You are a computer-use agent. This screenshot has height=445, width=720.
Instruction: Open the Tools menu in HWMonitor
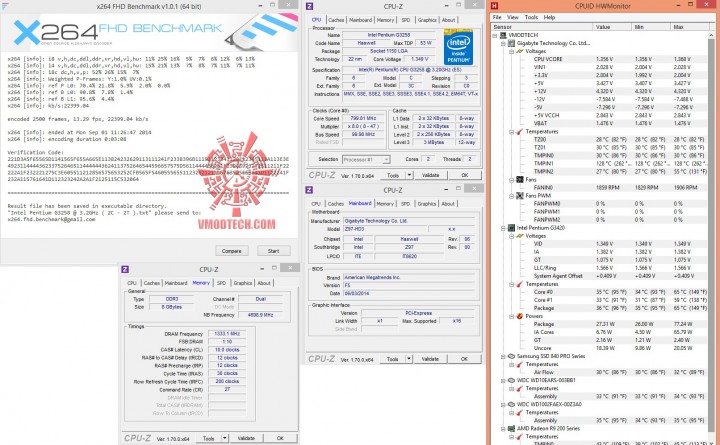[531, 17]
